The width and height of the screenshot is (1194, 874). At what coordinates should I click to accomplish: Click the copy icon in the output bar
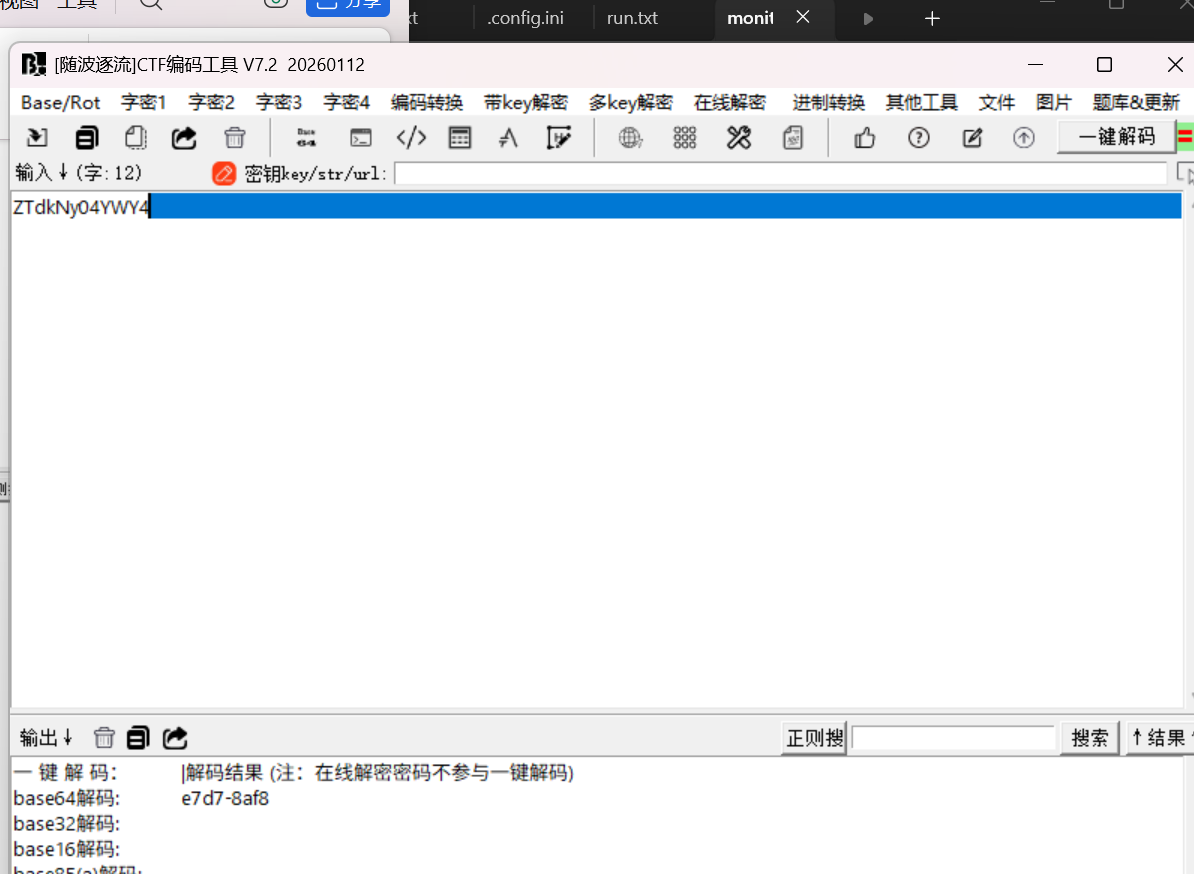point(138,738)
